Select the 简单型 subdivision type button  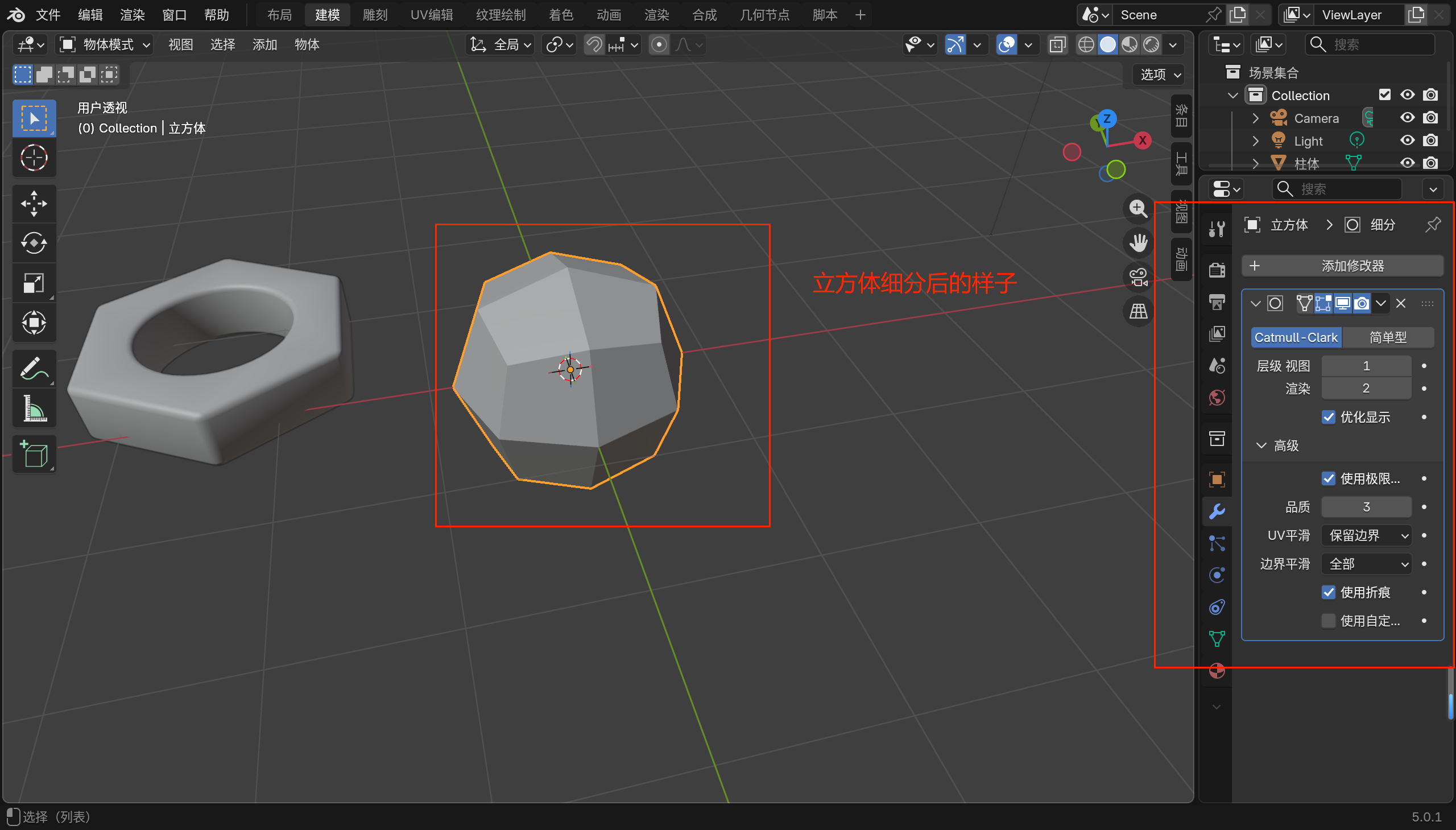pyautogui.click(x=1388, y=337)
